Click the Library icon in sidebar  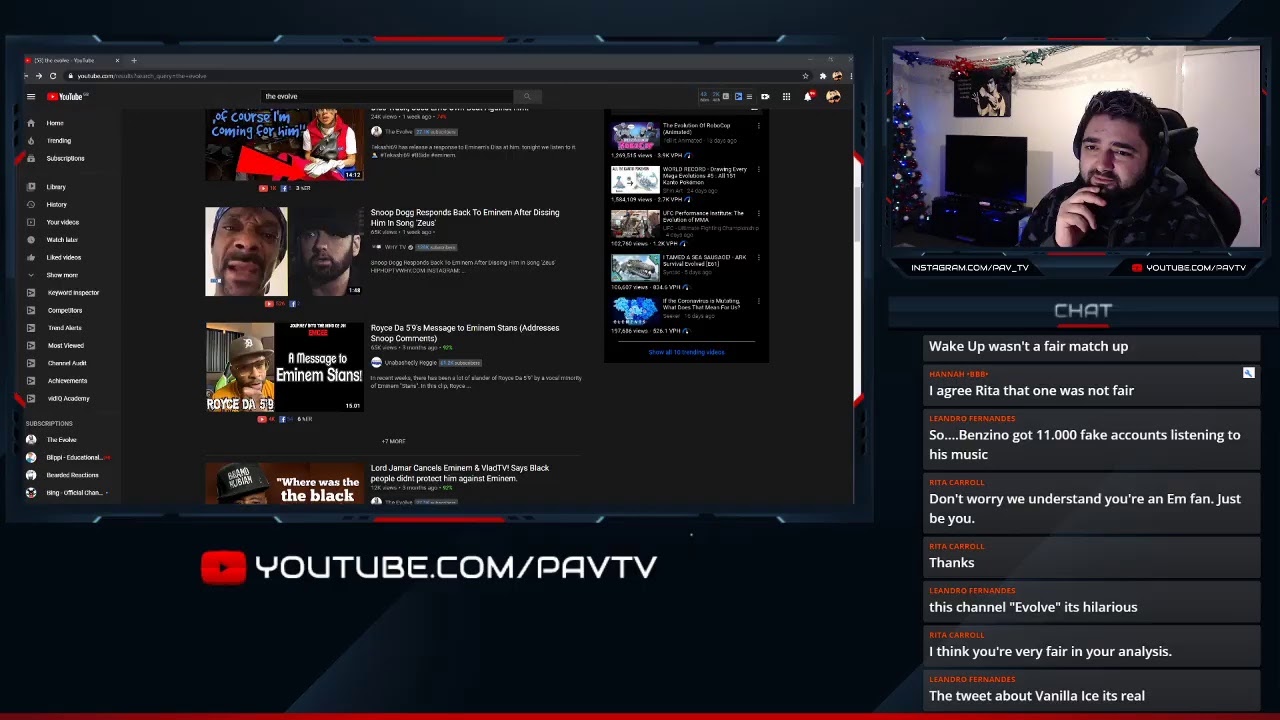[x=31, y=187]
